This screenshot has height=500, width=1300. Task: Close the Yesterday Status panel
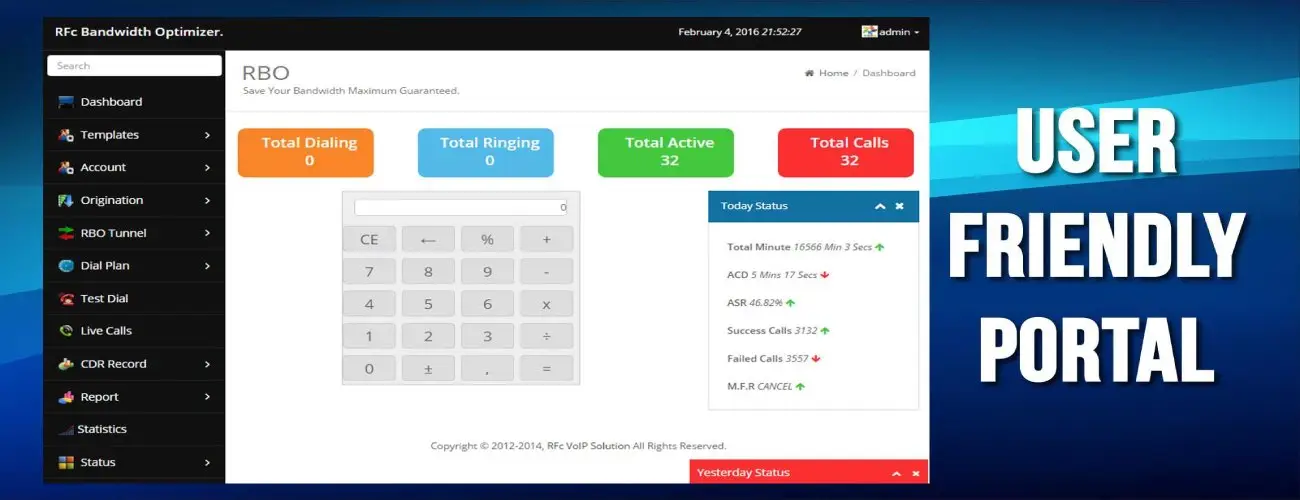pos(916,473)
